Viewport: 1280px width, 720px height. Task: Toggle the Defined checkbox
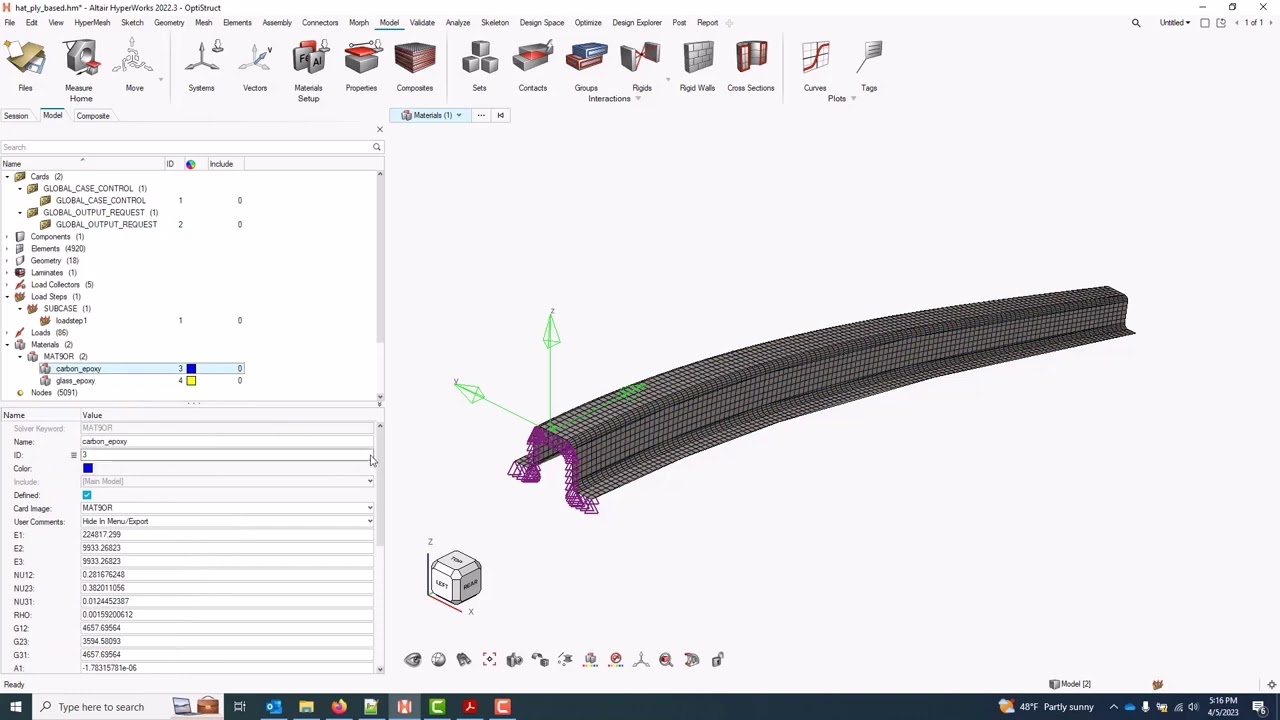(x=87, y=495)
